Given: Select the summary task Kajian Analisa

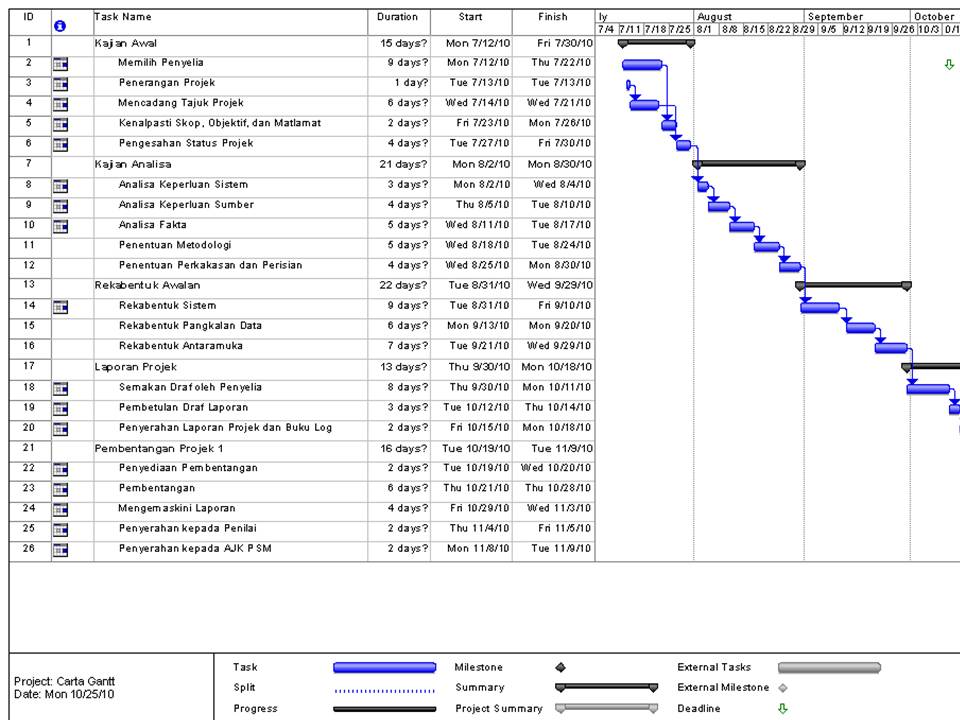Looking at the screenshot, I should (x=134, y=163).
